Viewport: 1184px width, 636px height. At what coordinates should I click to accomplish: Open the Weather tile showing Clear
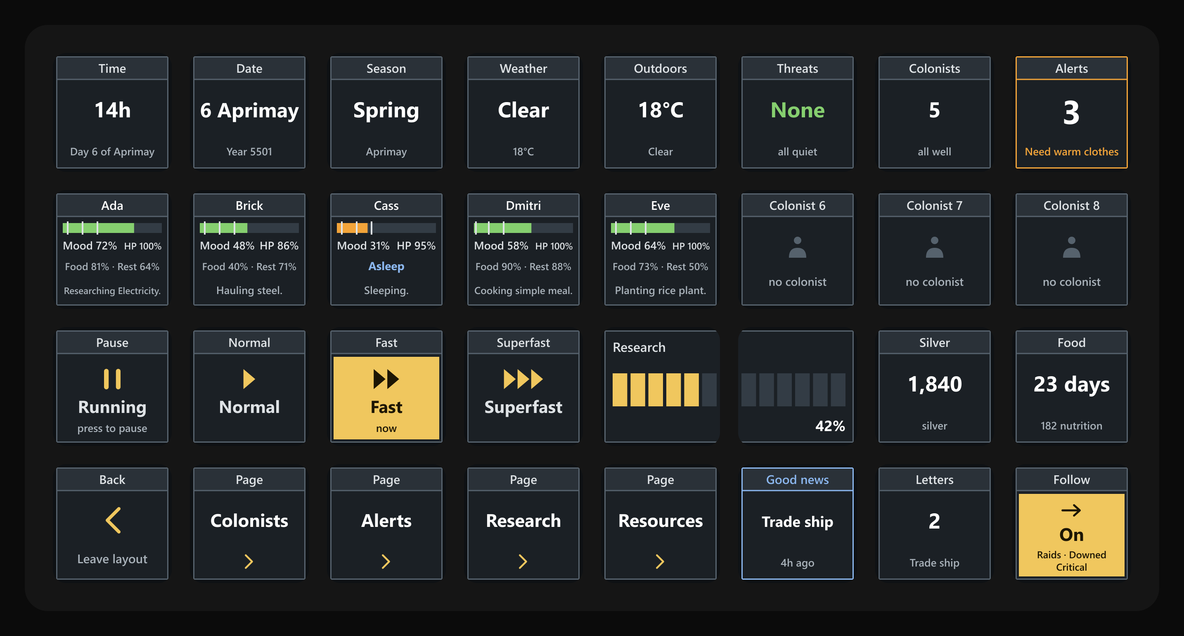tap(523, 112)
